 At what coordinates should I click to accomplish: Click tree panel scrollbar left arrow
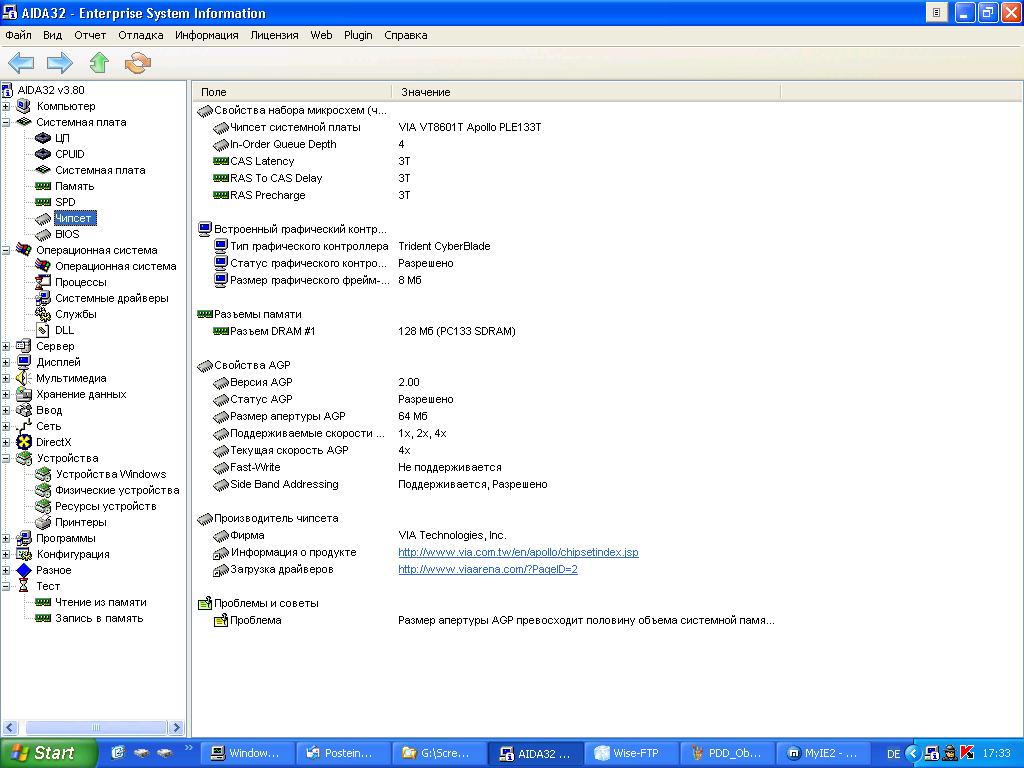tap(10, 728)
